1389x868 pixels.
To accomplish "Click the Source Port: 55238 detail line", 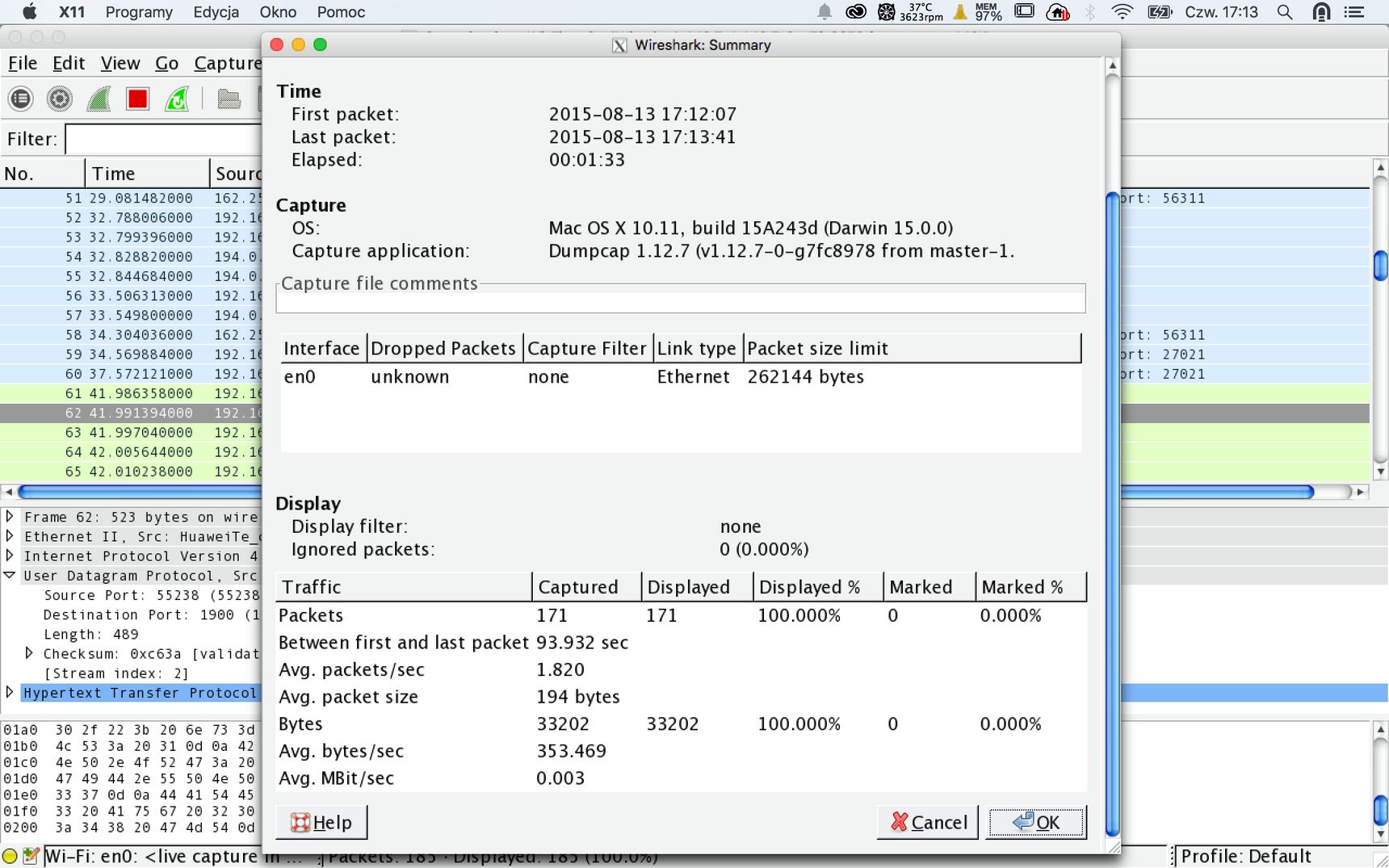I will click(151, 595).
